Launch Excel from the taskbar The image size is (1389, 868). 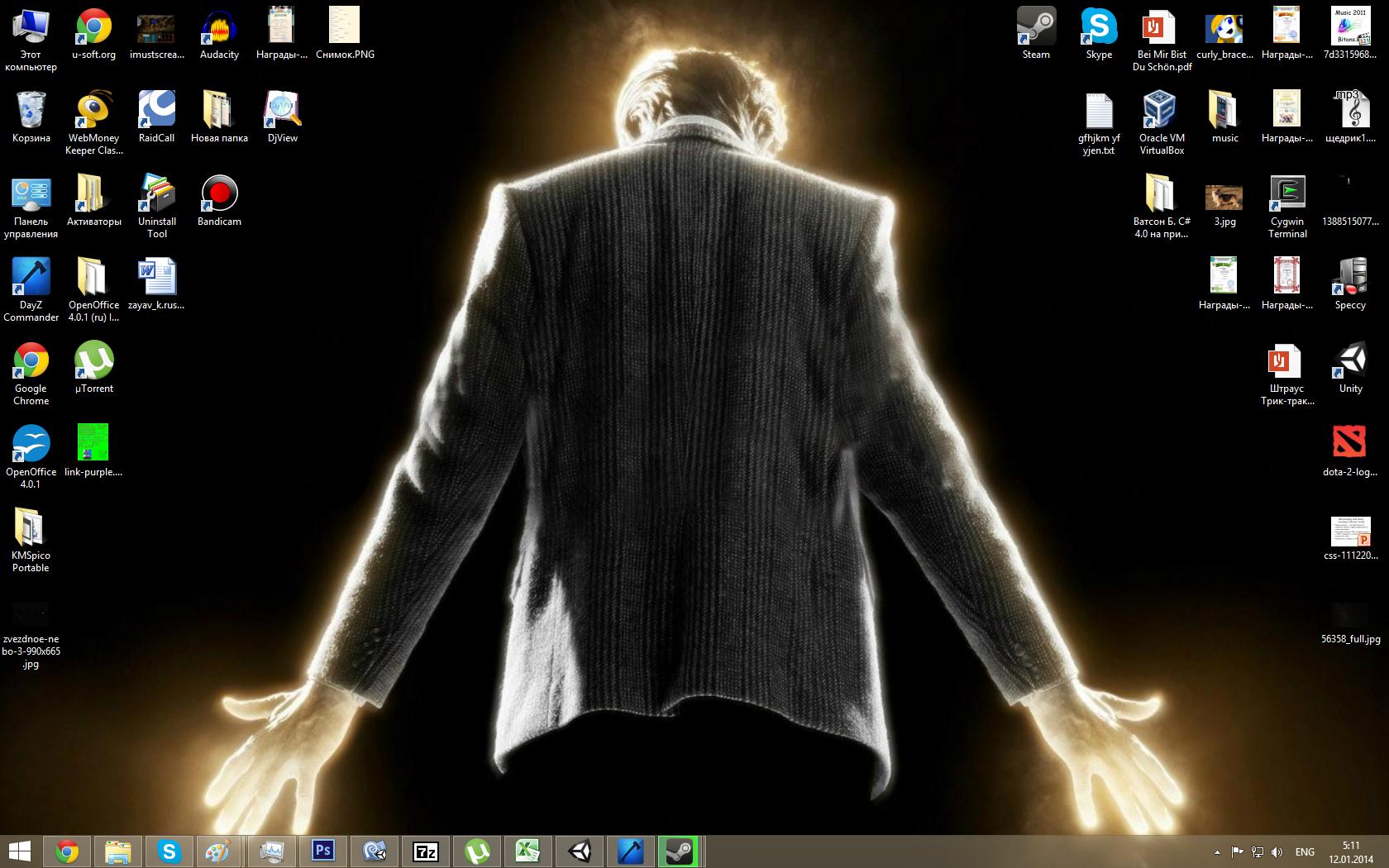[x=528, y=851]
